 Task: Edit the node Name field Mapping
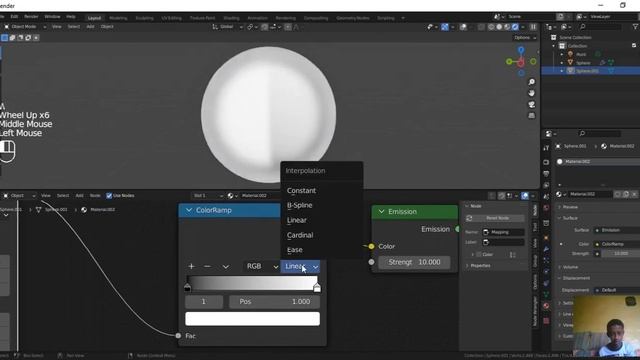[x=503, y=232]
